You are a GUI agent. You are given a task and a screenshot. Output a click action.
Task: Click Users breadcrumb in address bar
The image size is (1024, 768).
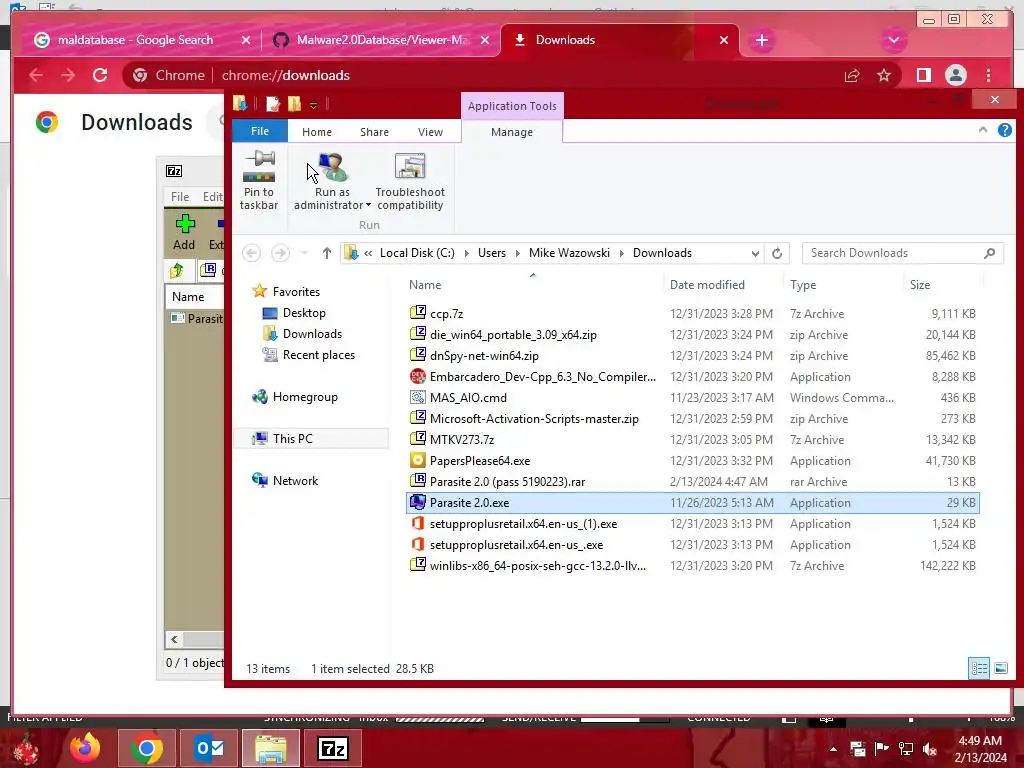click(492, 253)
